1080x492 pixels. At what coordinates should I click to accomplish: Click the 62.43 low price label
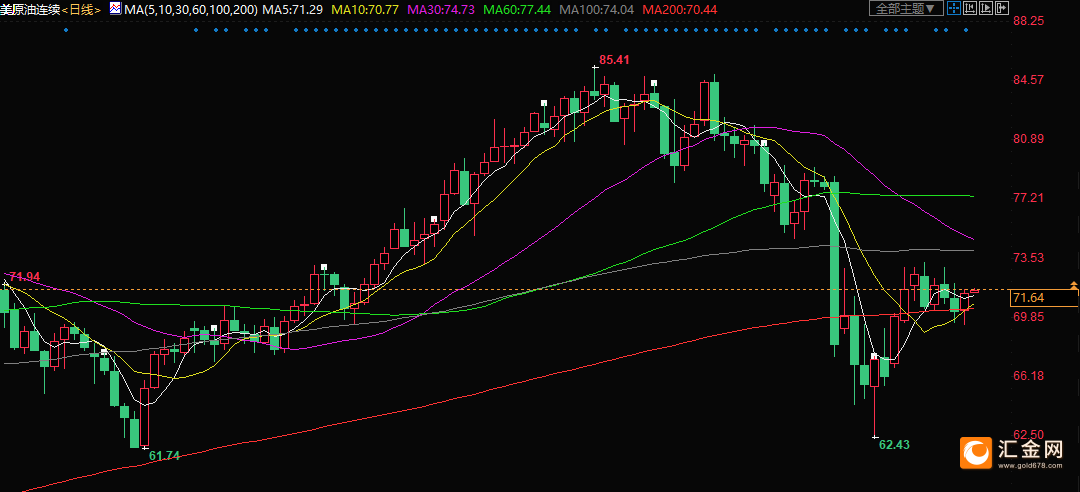tap(895, 445)
